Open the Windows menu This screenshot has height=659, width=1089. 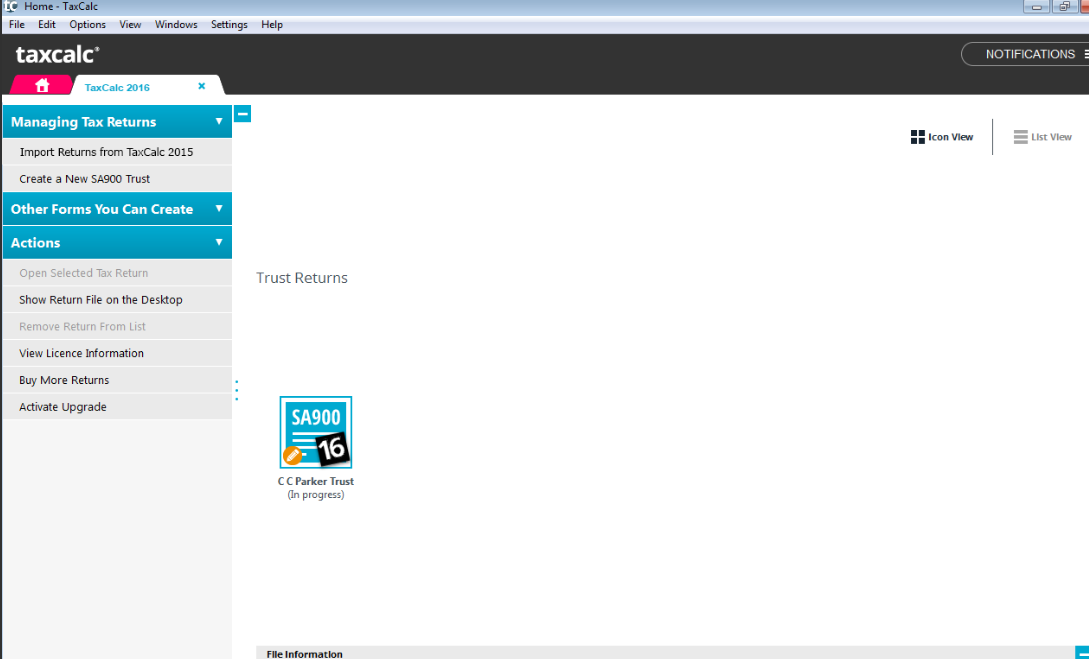coord(176,24)
